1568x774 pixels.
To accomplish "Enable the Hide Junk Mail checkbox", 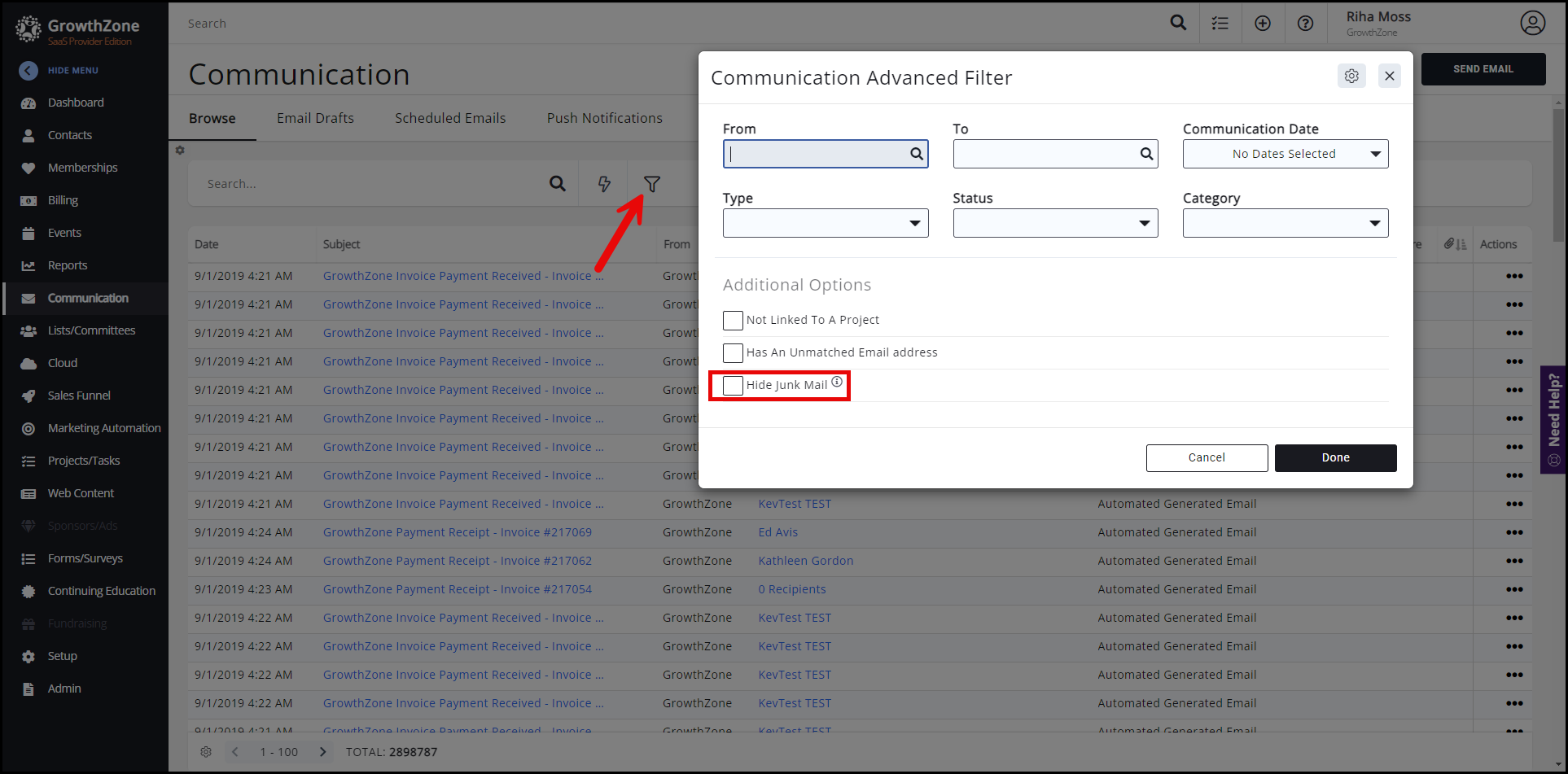I will [x=733, y=386].
